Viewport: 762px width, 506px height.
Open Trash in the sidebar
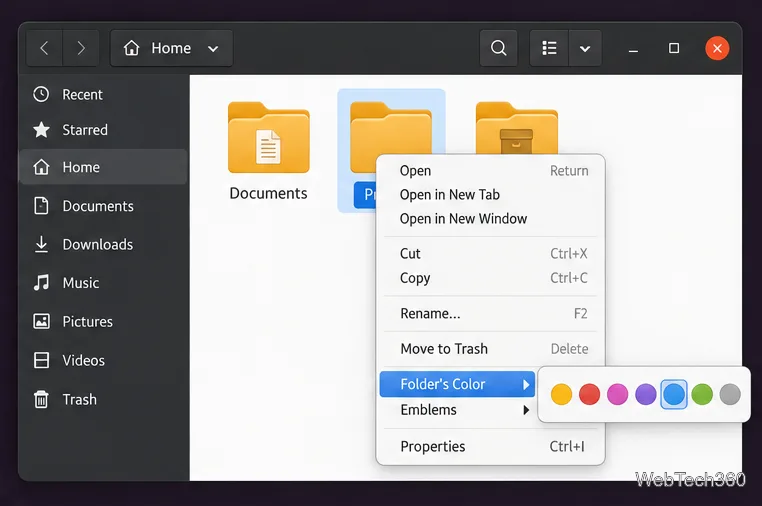click(103, 399)
